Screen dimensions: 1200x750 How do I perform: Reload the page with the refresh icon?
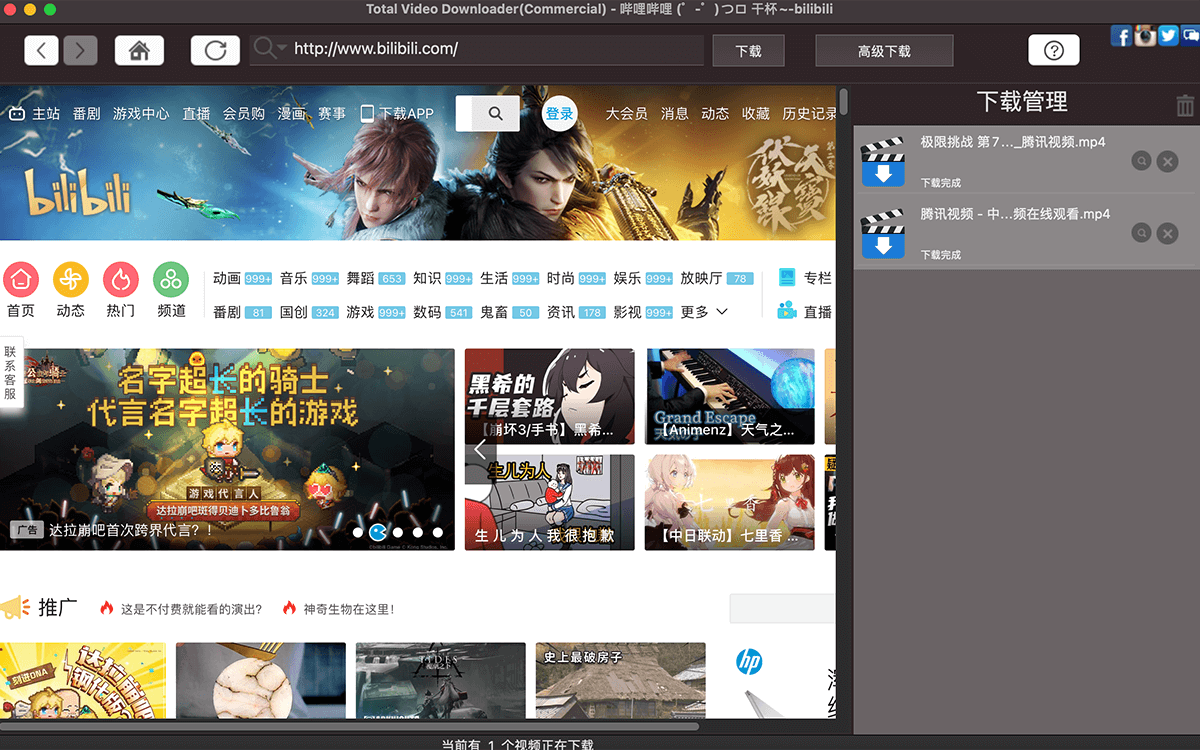click(215, 50)
